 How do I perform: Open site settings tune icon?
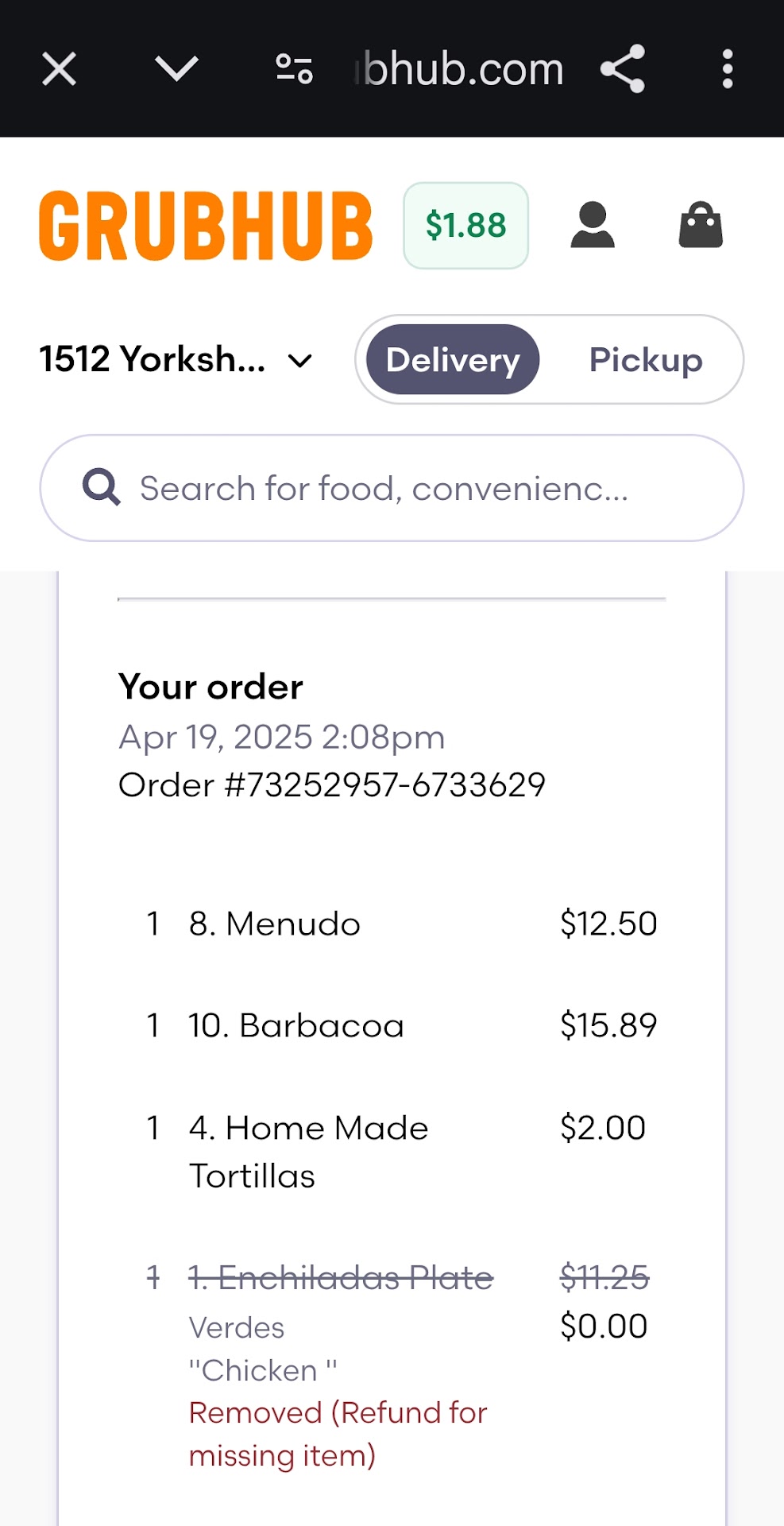click(294, 69)
